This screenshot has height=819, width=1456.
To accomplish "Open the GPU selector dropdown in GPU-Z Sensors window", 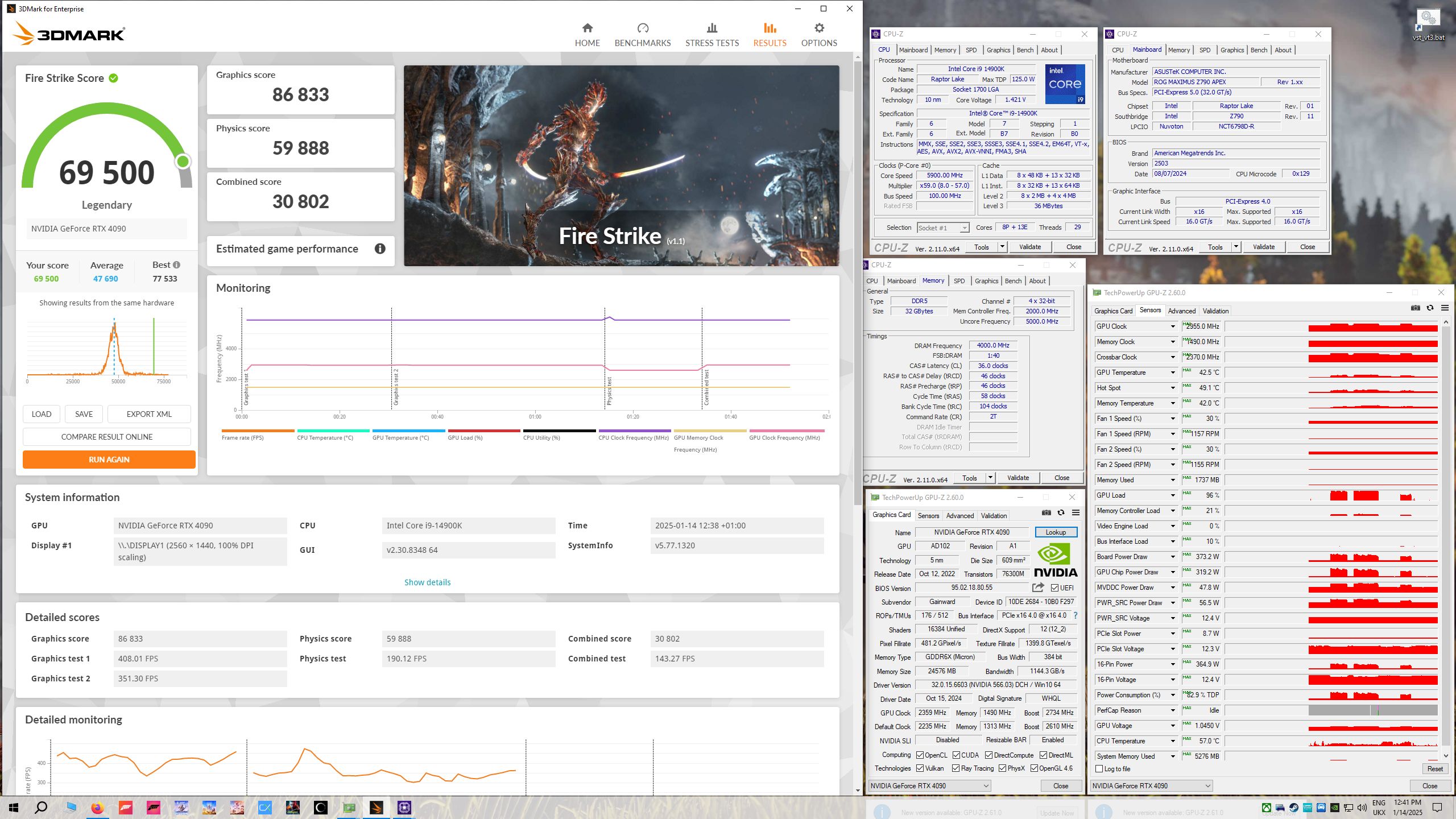I will click(1152, 786).
